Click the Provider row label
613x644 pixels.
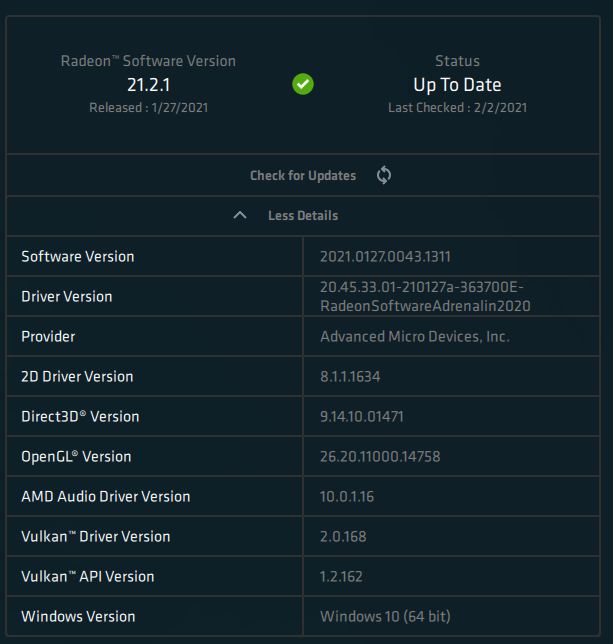[48, 337]
